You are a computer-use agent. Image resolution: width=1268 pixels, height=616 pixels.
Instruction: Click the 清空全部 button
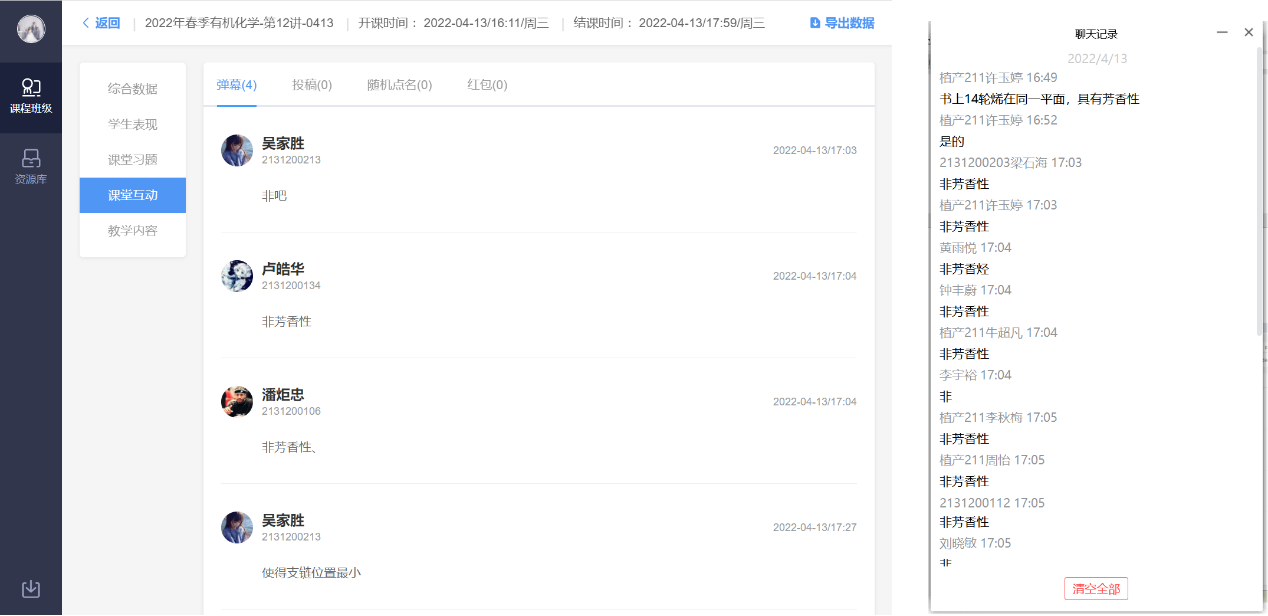[x=1096, y=589]
